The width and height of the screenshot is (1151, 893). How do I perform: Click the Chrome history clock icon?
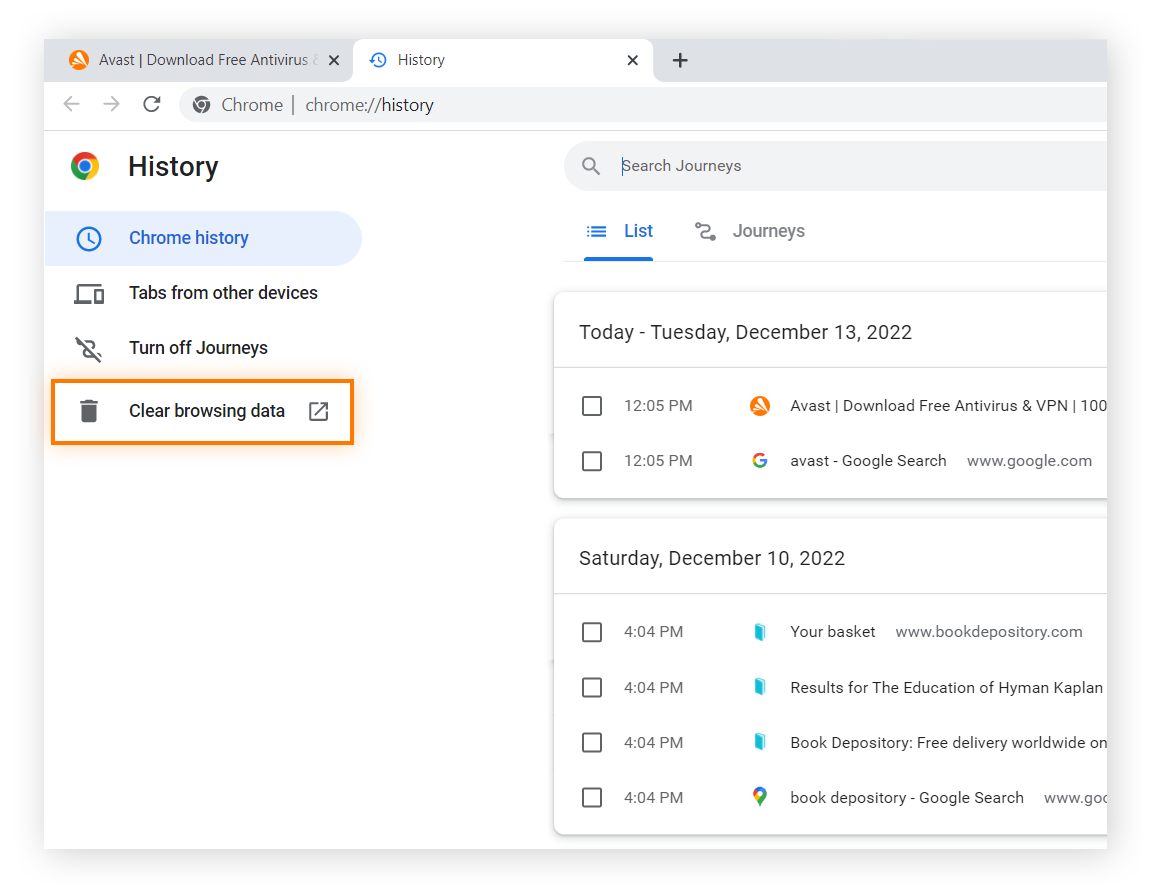click(x=89, y=238)
